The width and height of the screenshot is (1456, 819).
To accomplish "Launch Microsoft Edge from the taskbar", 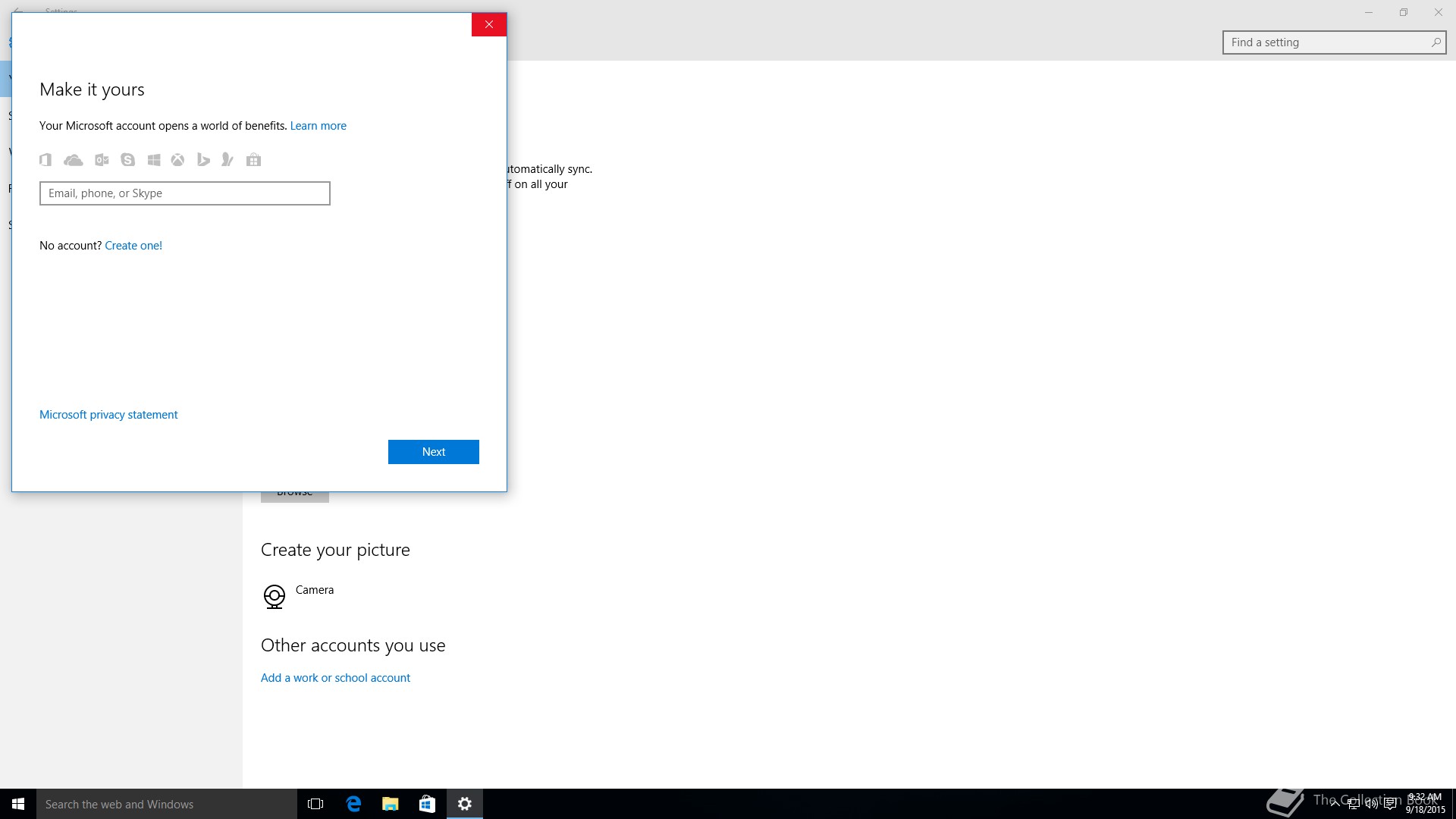I will coord(353,804).
